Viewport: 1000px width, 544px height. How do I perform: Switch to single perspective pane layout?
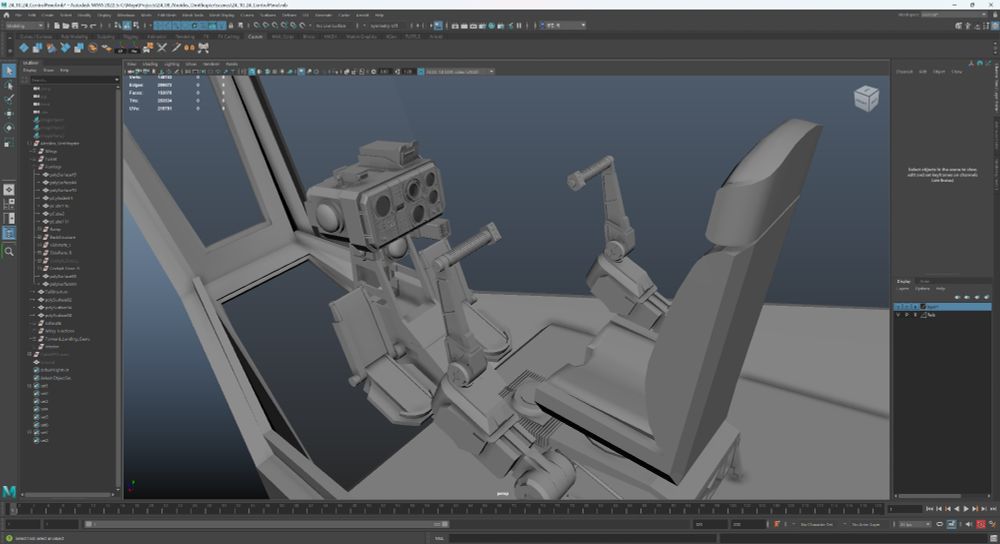[9, 189]
